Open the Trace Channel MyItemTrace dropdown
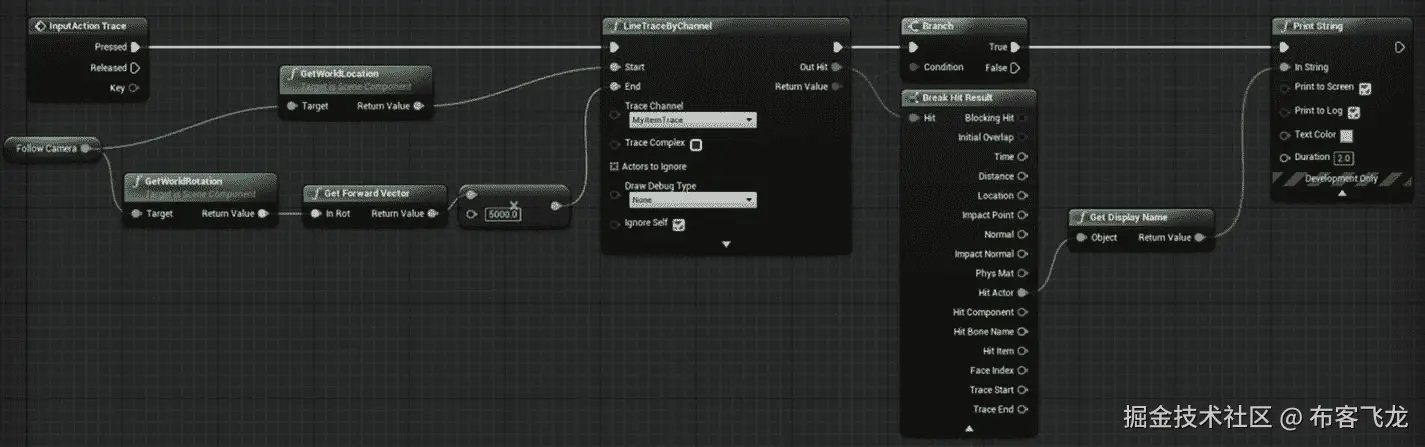Screen dimensions: 1425x447 692,120
